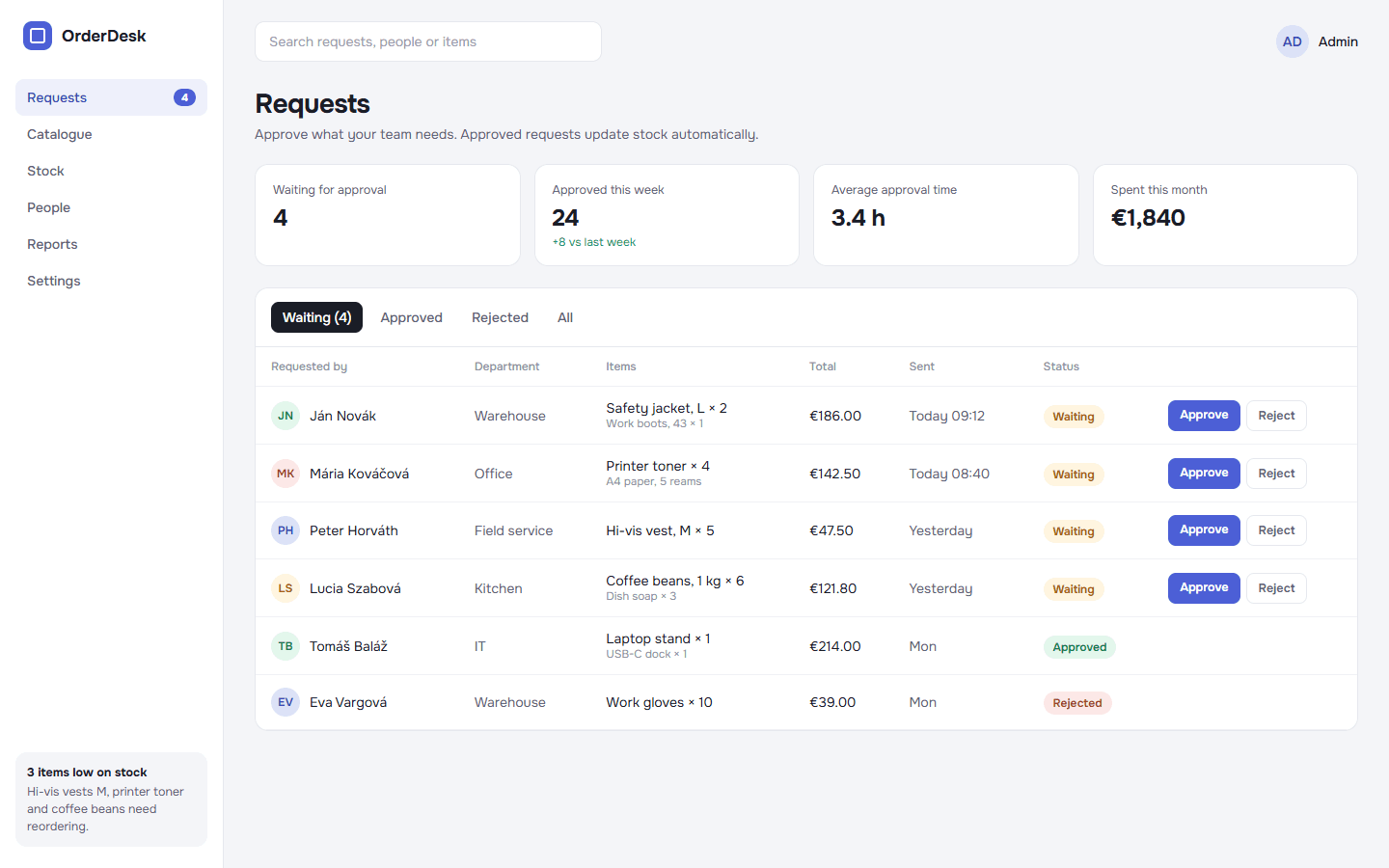Click Tomáš Baláž's TB avatar

click(x=286, y=646)
